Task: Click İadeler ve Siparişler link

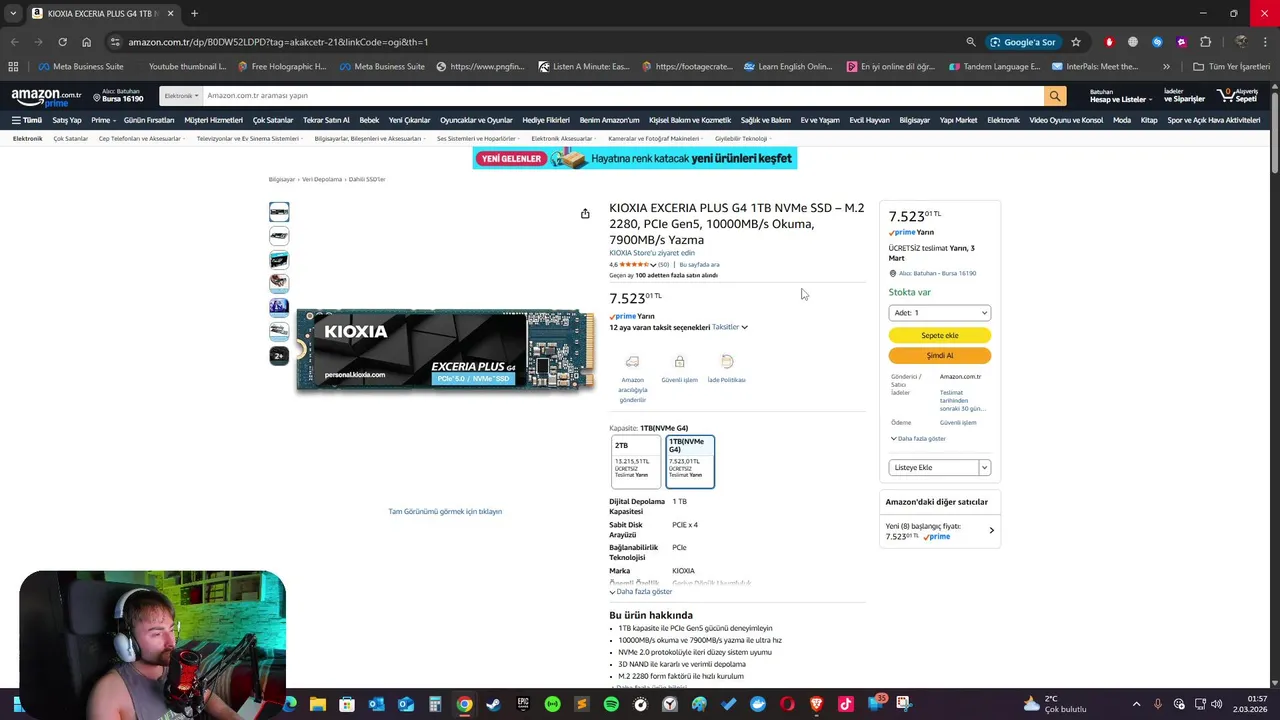Action: point(1184,96)
